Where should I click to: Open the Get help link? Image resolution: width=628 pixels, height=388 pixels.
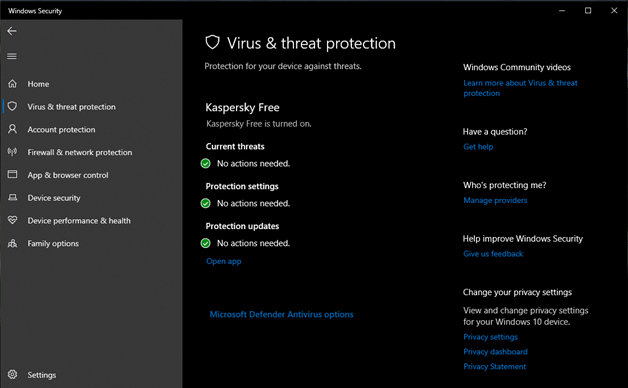(478, 147)
